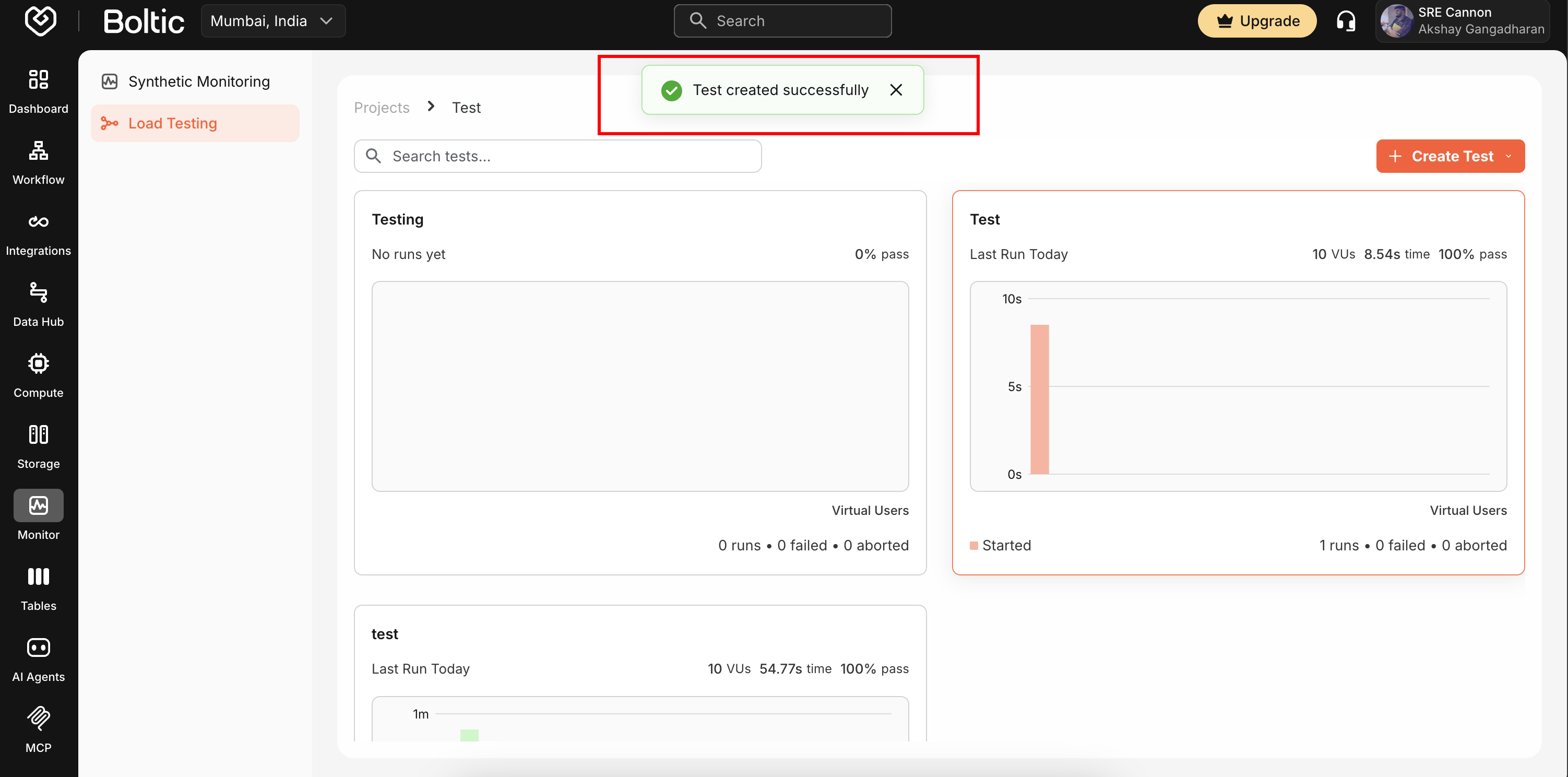This screenshot has height=777, width=1568.
Task: Open Integrations from the left navigation
Action: (38, 232)
